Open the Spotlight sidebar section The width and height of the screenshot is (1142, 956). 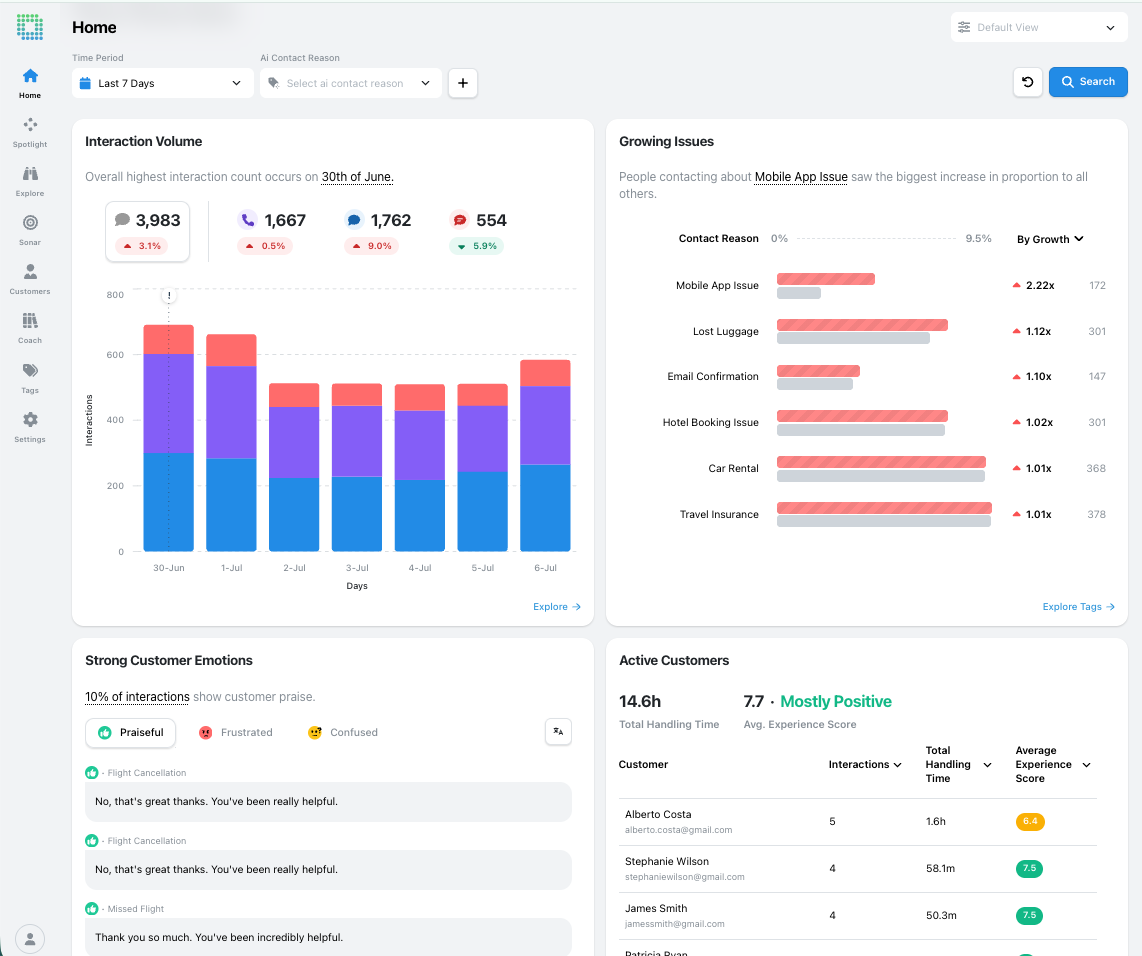point(30,132)
